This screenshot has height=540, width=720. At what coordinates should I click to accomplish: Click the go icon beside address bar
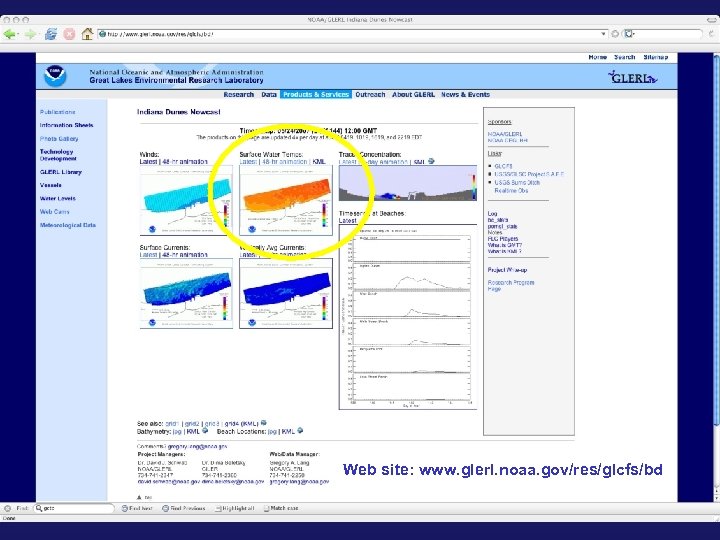tap(615, 34)
